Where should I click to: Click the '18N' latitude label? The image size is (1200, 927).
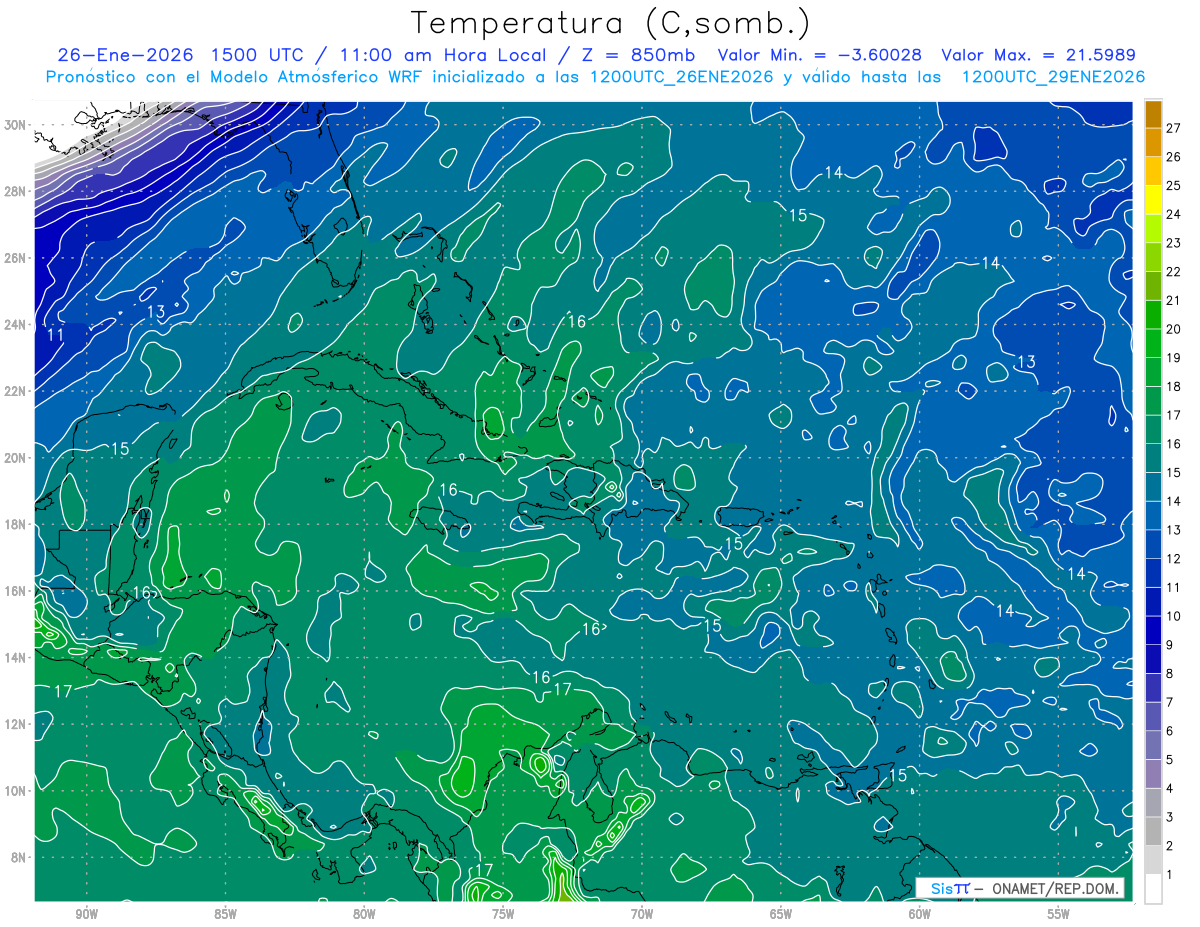(17, 524)
